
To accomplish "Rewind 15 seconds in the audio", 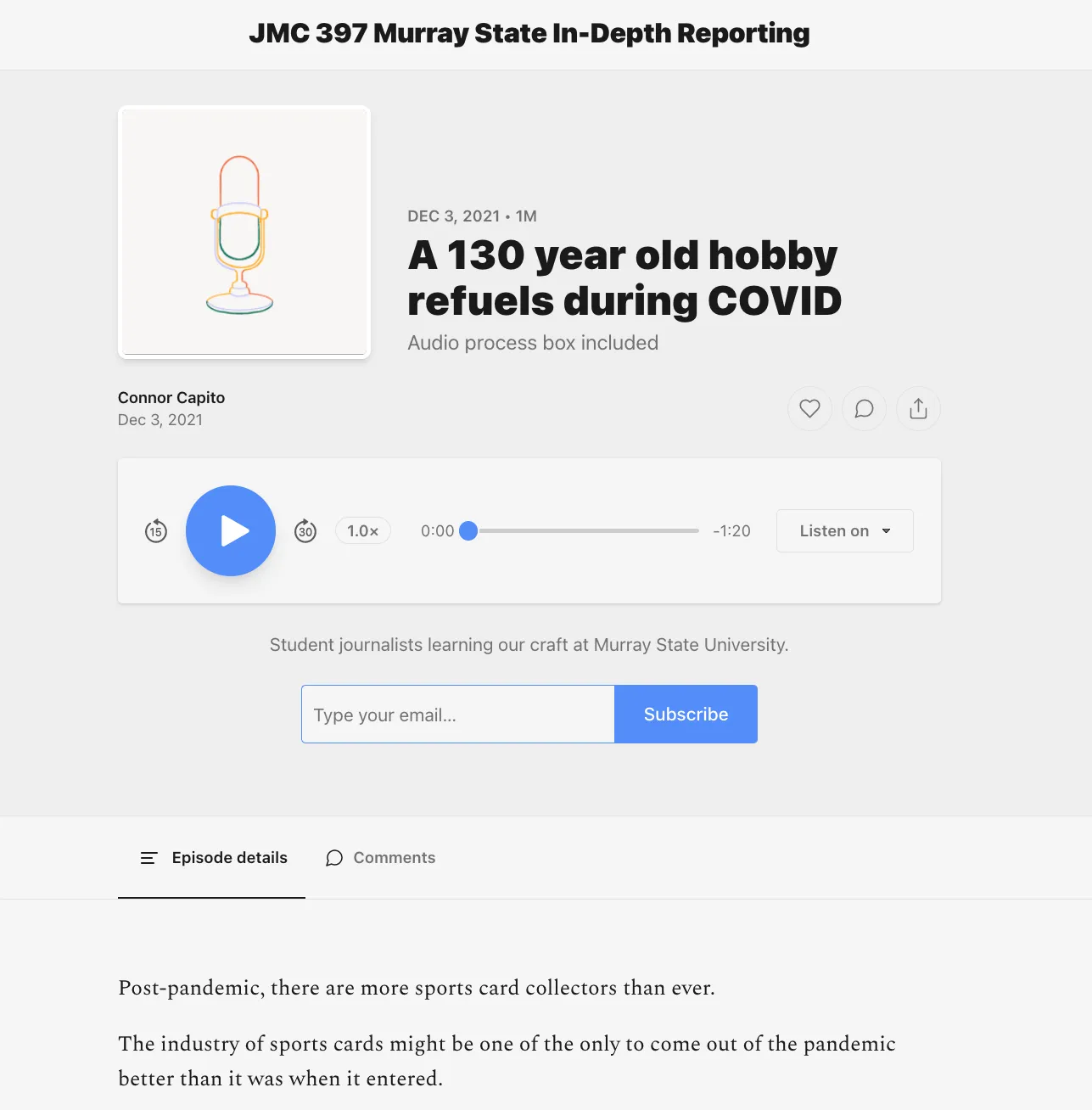I will [x=156, y=531].
